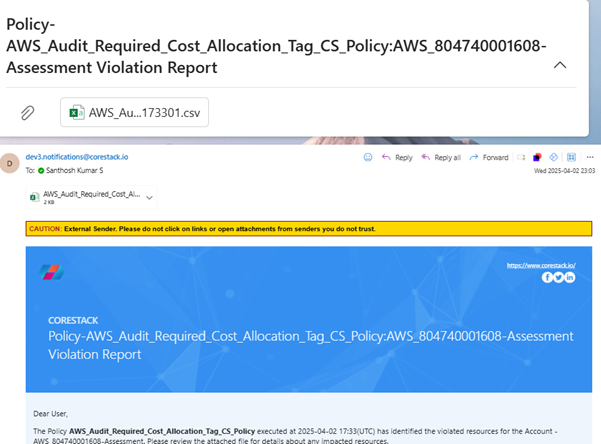Click recipient Santhosh Kumar S
Image resolution: width=601 pixels, height=444 pixels.
click(74, 170)
